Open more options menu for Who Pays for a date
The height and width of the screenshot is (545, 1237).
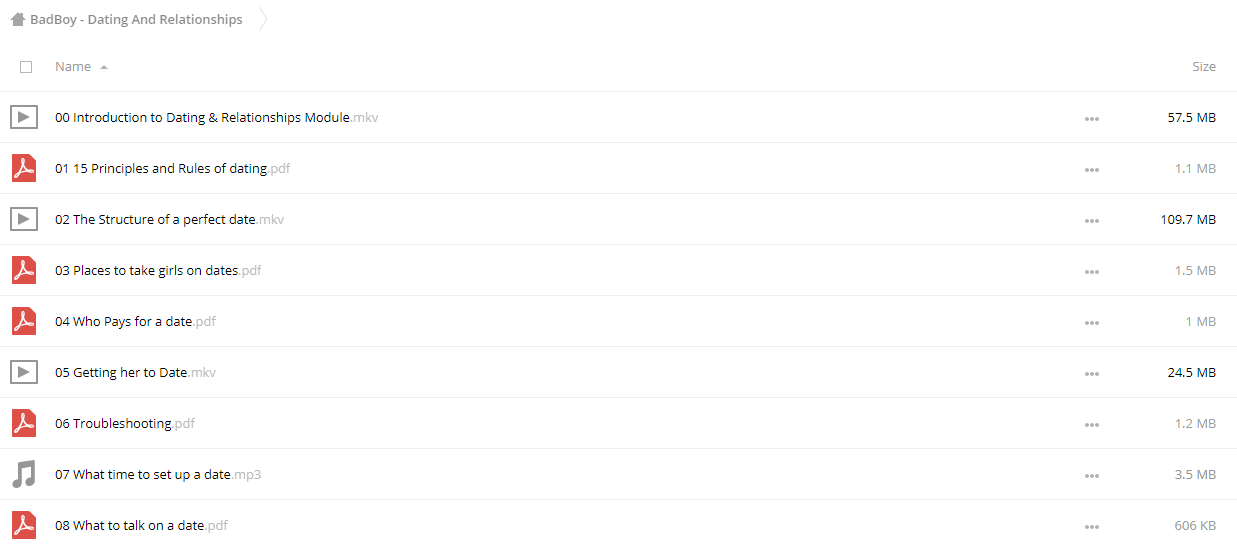click(x=1091, y=322)
